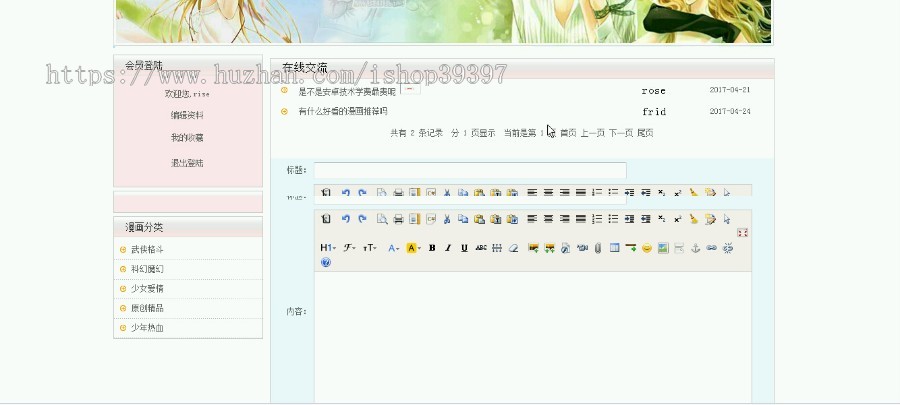The width and height of the screenshot is (900, 405).
Task: Open the 武侠格斗 manga category
Action: [148, 250]
